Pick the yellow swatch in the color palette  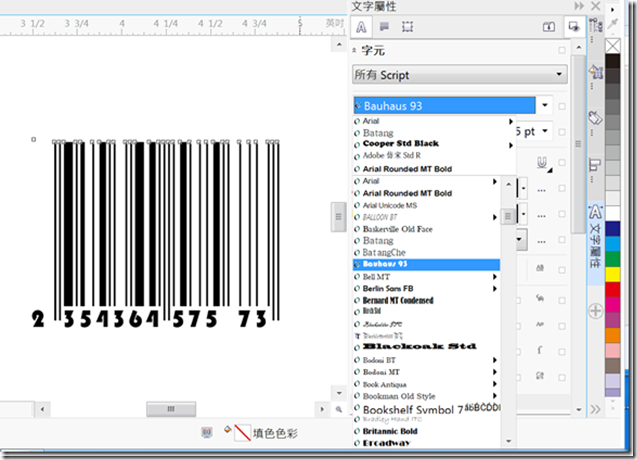613,274
